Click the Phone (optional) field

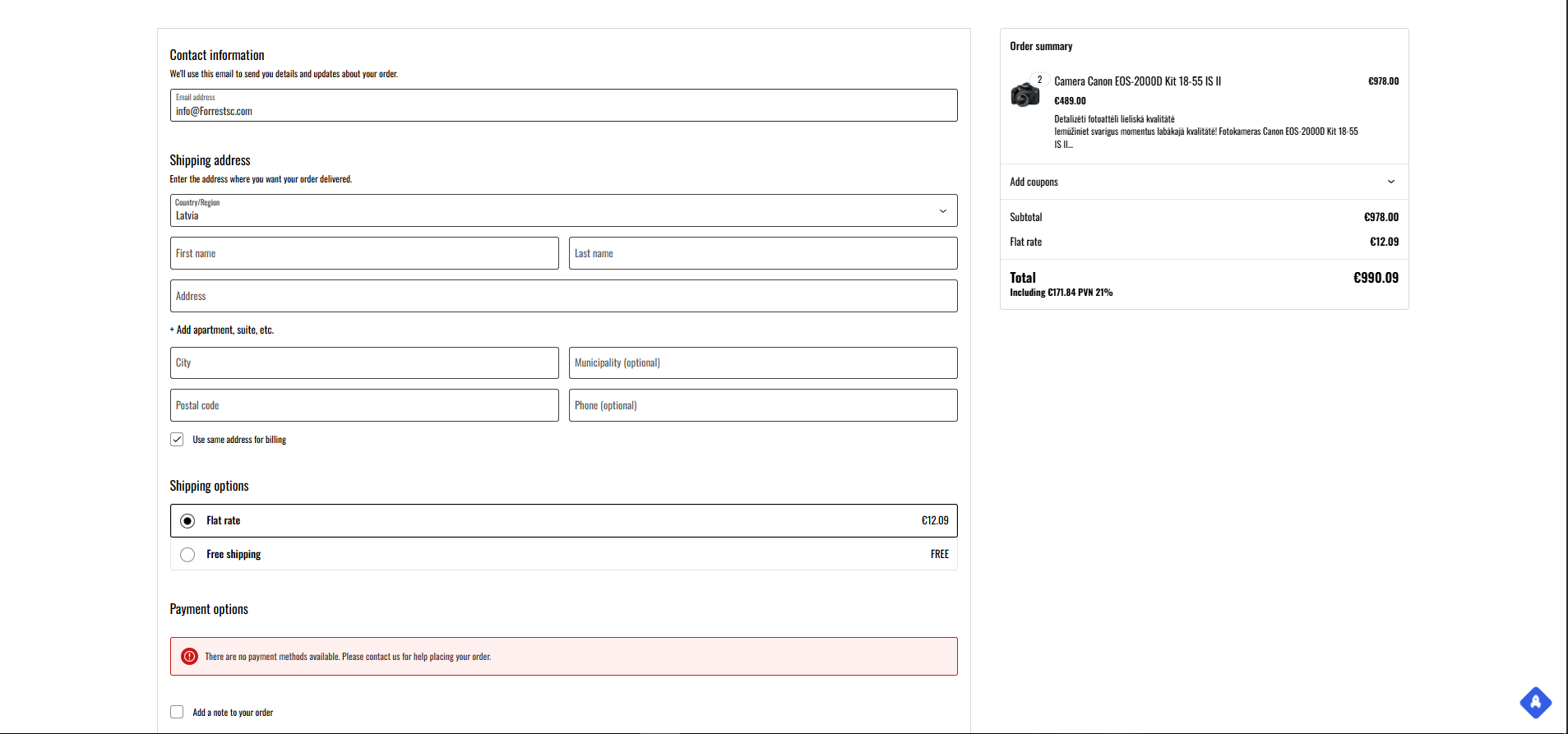[x=762, y=405]
